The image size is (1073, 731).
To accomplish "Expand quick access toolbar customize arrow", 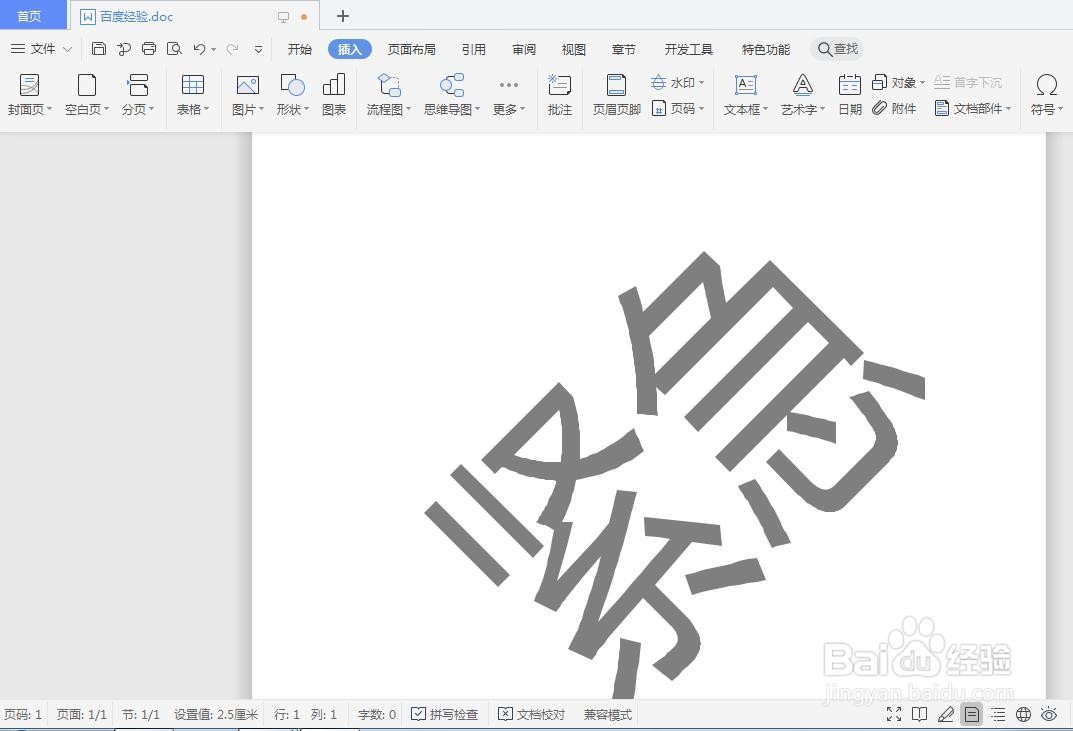I will pos(258,49).
